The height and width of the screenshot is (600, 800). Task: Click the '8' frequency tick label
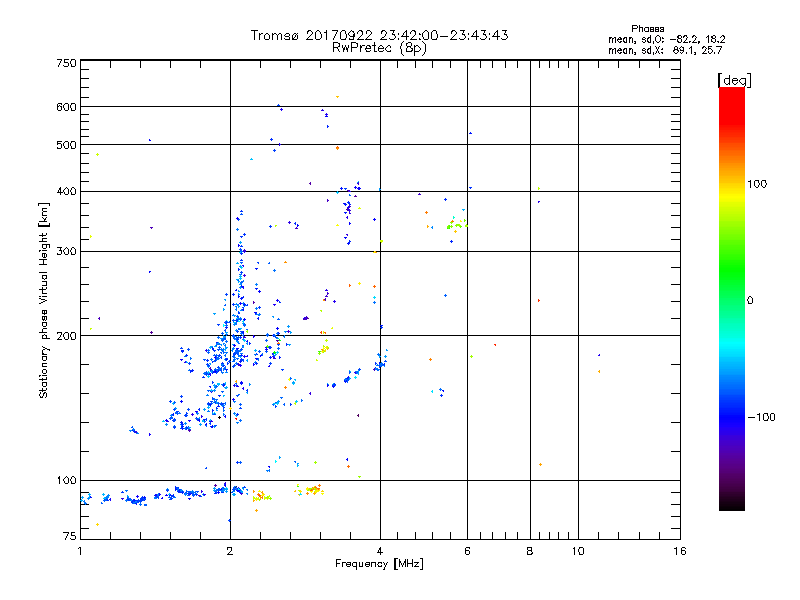click(x=530, y=551)
